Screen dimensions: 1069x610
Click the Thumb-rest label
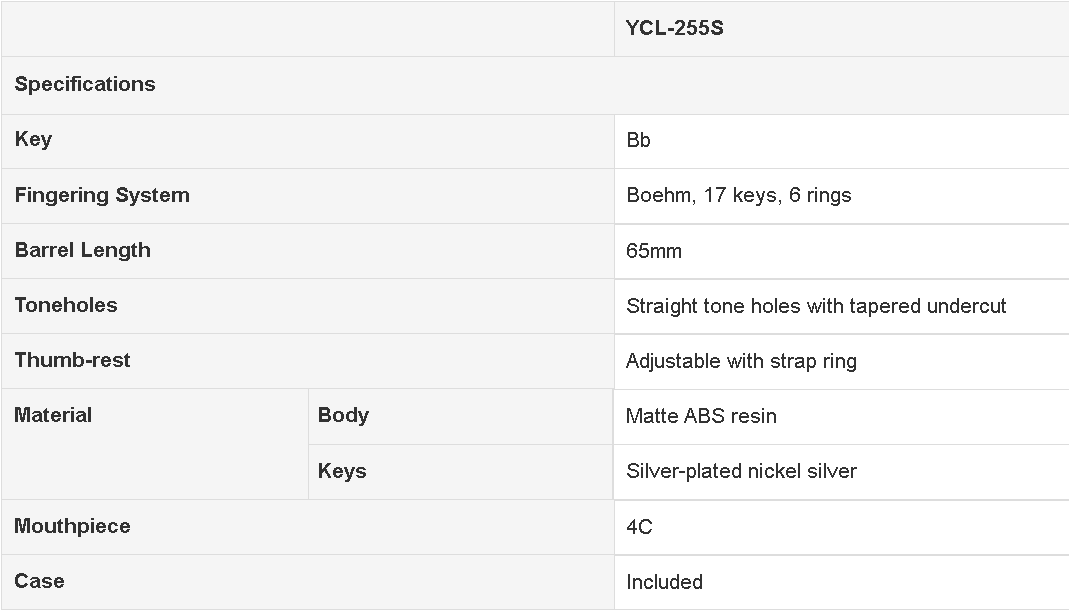click(72, 361)
